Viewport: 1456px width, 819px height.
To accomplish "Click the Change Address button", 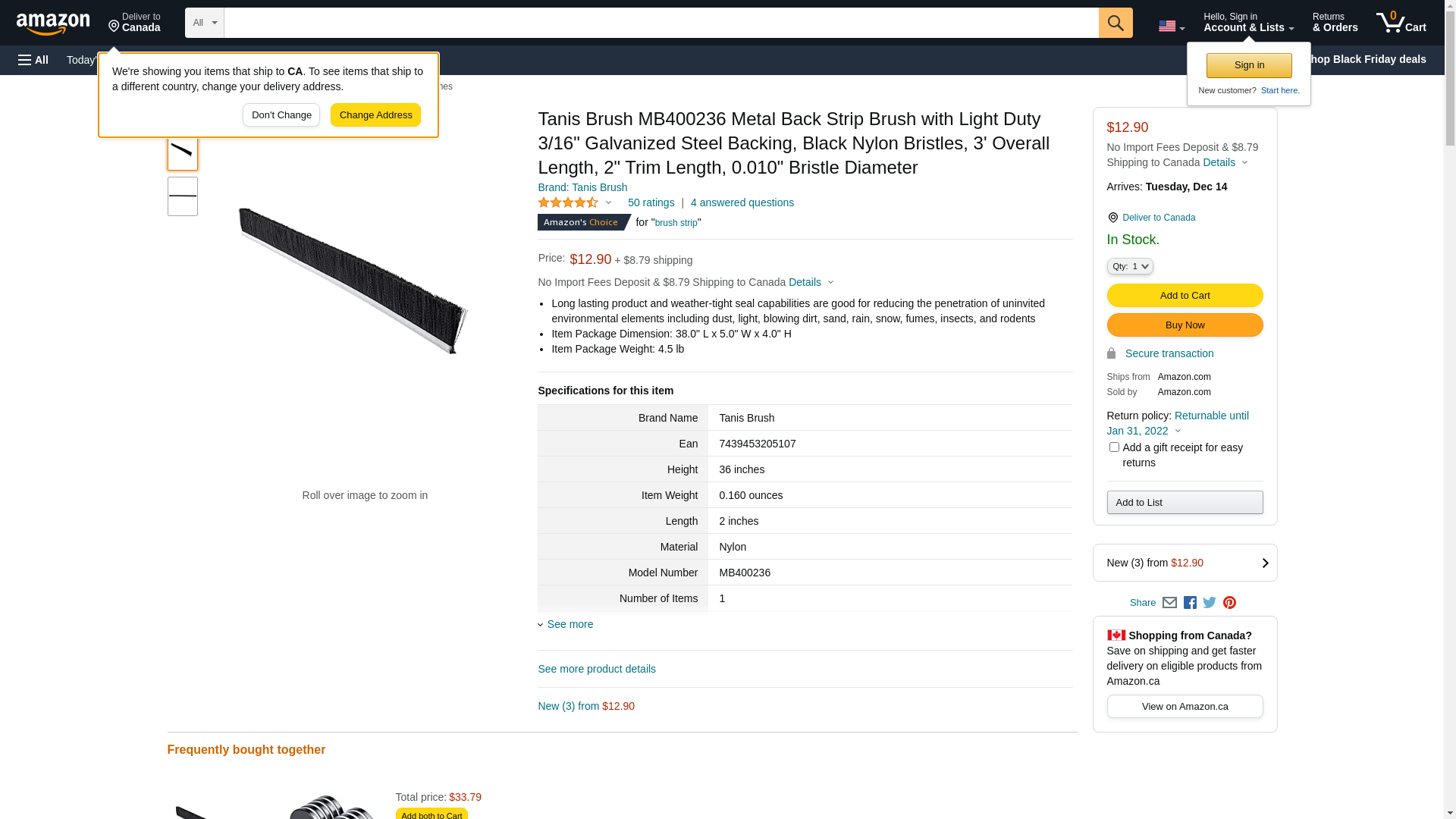I will pos(375,115).
